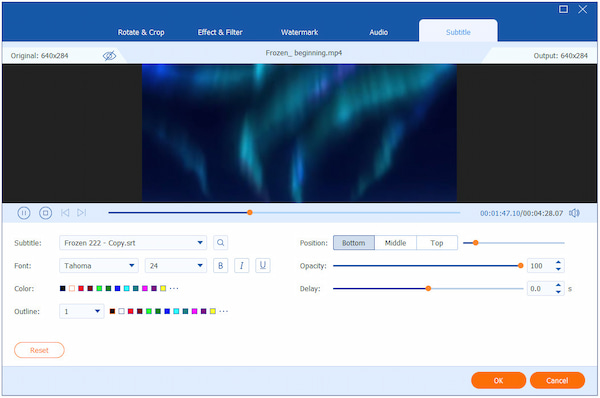Click the Opacity slider track
This screenshot has width=600, height=398.
click(428, 266)
